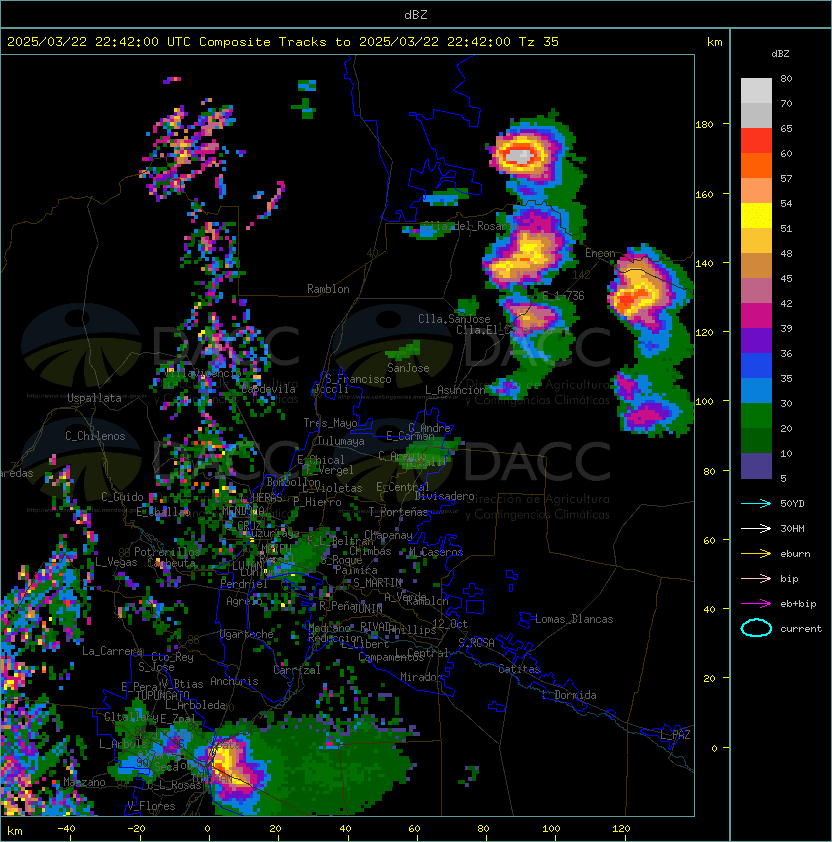Click the 'C_Chilenos' map label

point(95,436)
